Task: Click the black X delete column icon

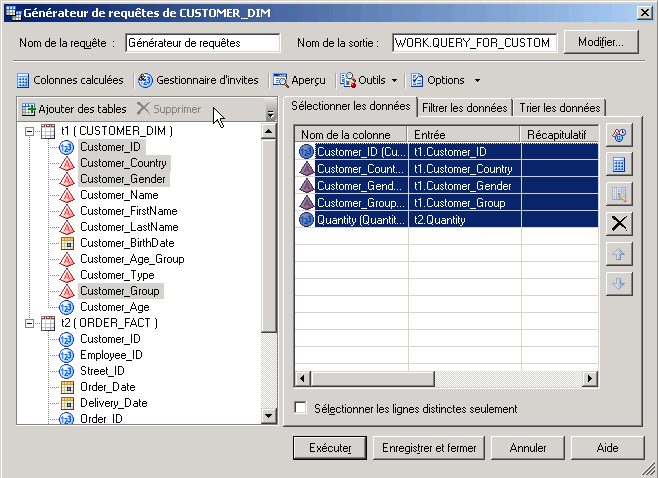Action: click(x=619, y=223)
